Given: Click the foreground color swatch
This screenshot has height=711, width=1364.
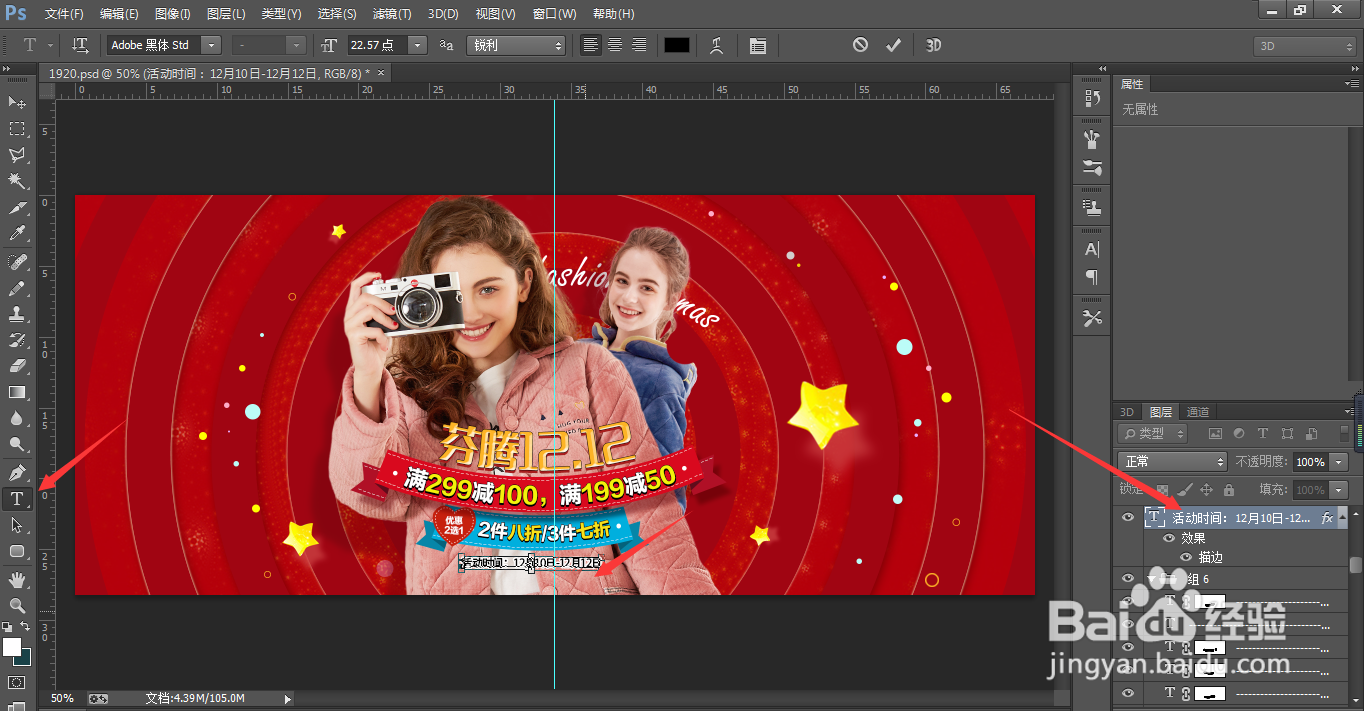Looking at the screenshot, I should click(x=12, y=647).
